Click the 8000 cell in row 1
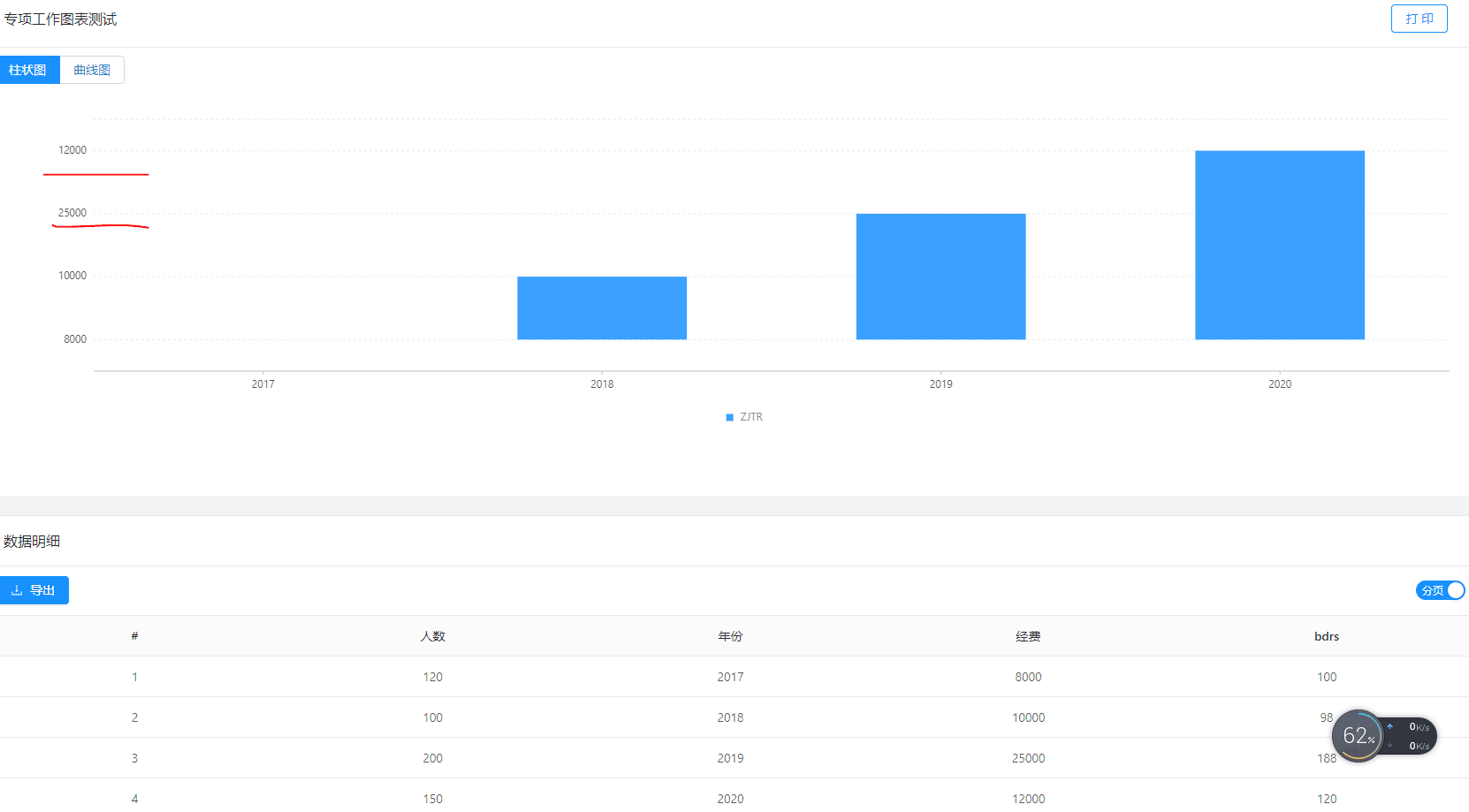 coord(1028,677)
